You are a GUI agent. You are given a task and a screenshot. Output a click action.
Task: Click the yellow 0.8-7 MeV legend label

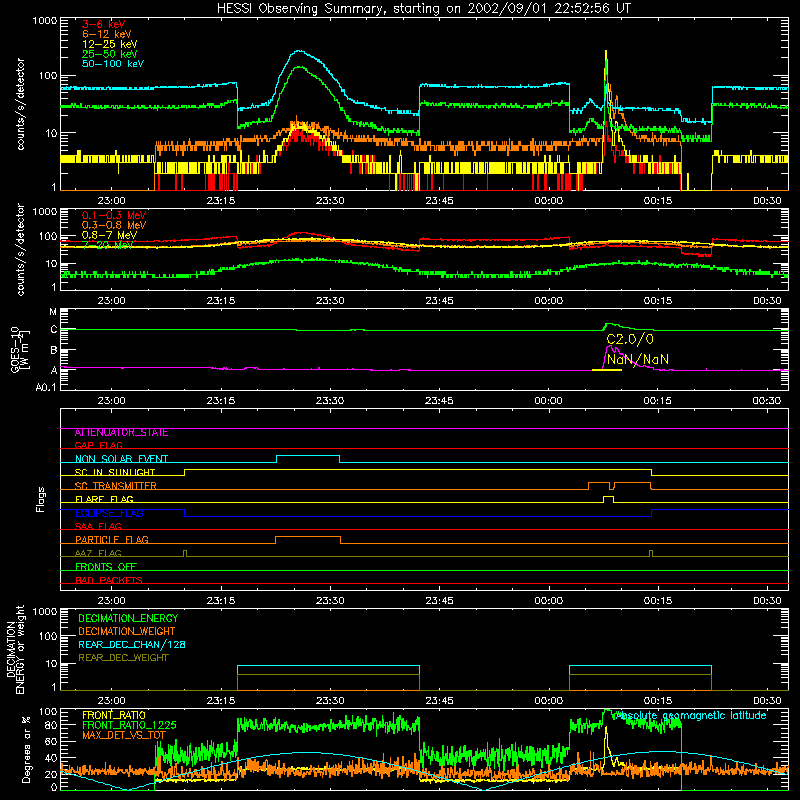coord(109,235)
